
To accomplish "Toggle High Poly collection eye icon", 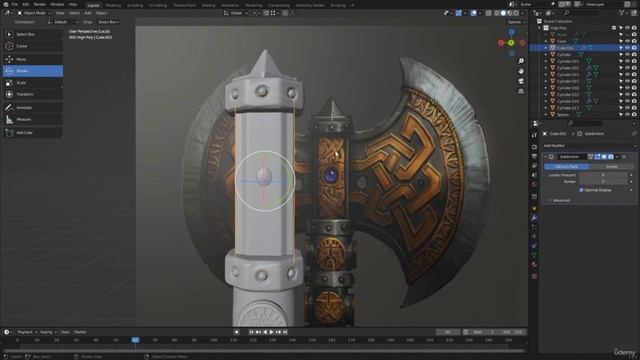I will [627, 28].
